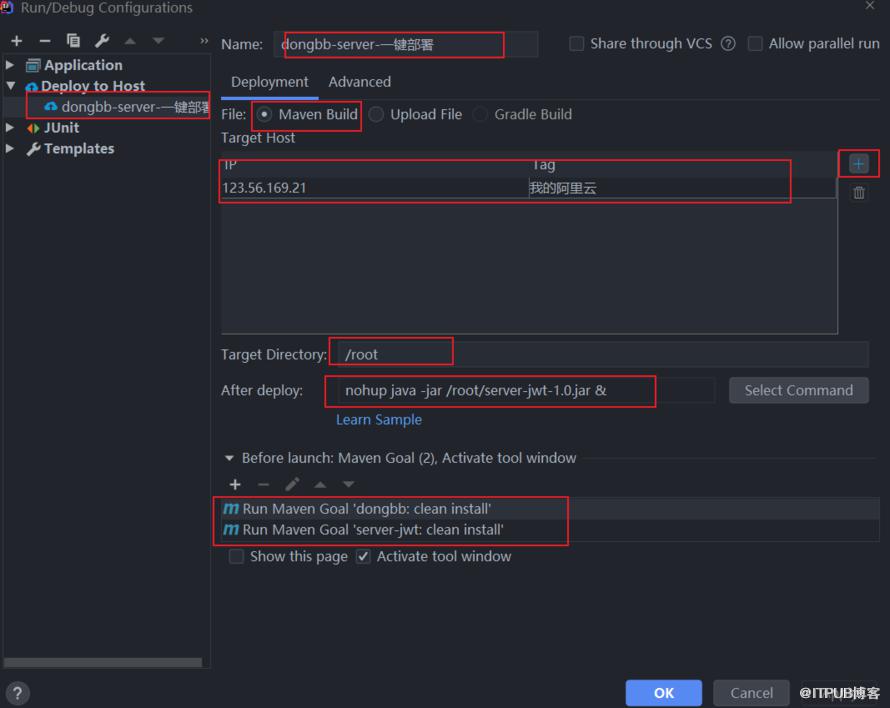The image size is (890, 708).
Task: Toggle Activate tool window checkbox
Action: (x=363, y=556)
